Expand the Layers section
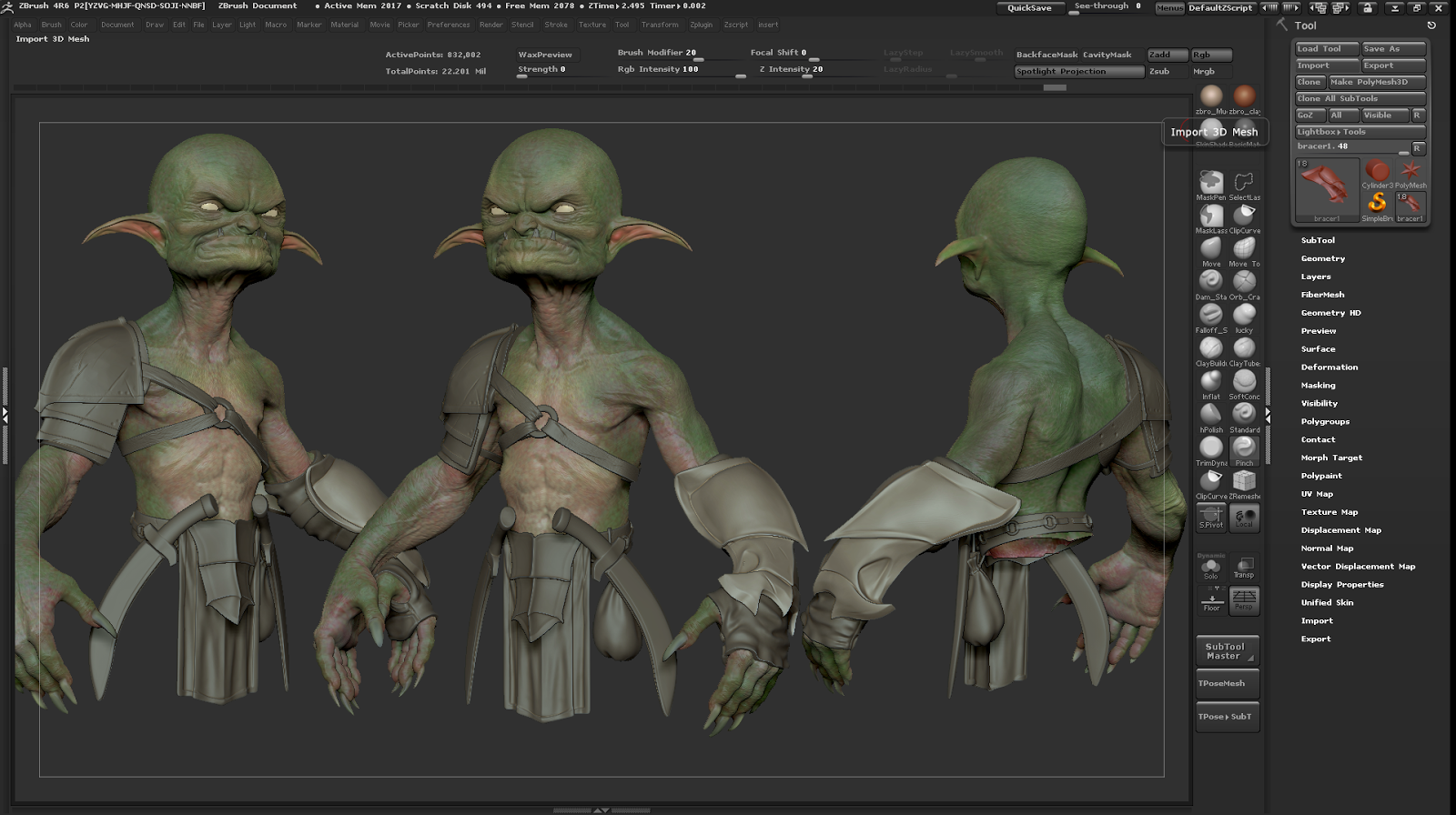Screen dimensions: 1456x815 pos(1316,277)
